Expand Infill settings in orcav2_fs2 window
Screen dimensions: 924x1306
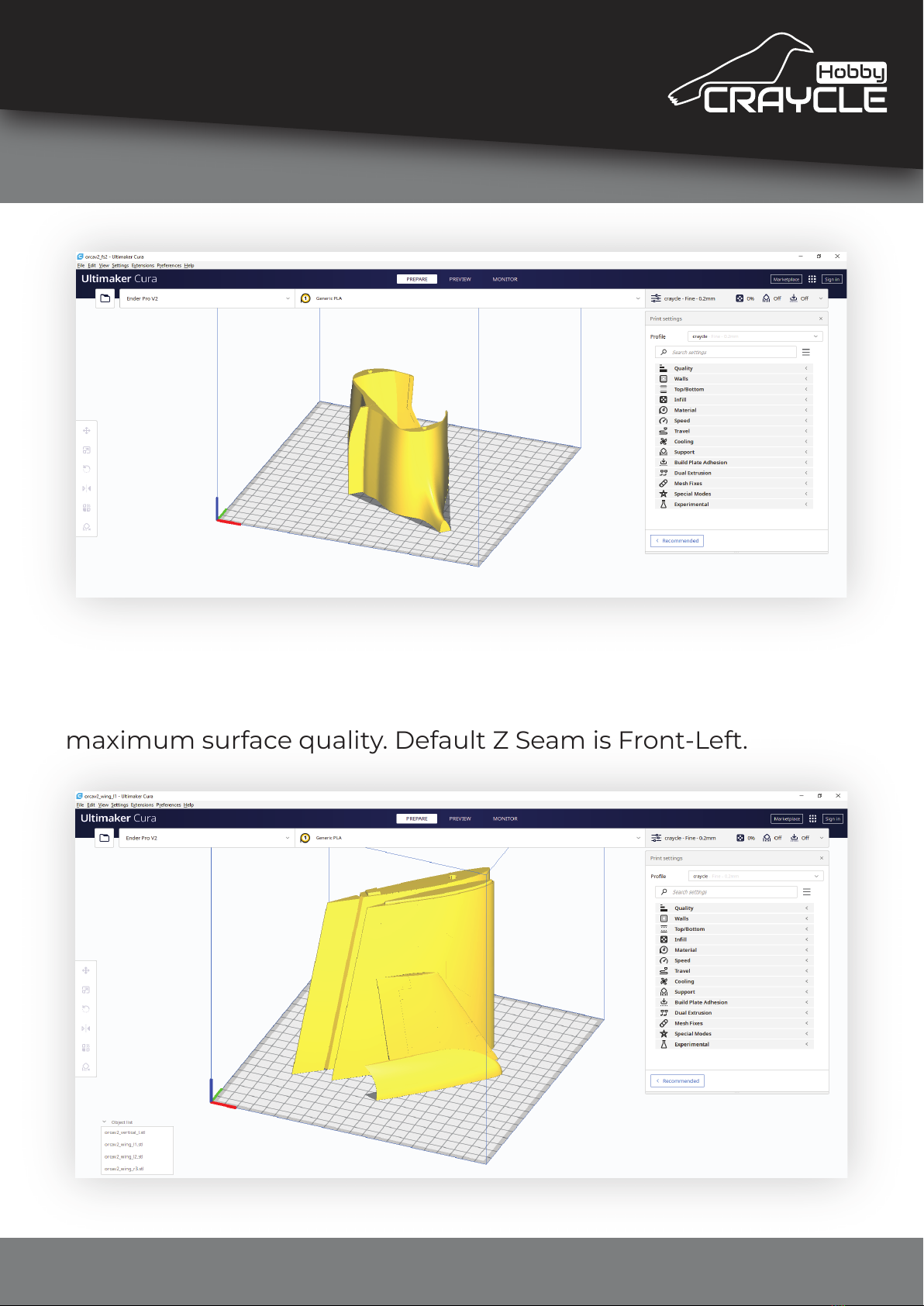pos(733,400)
